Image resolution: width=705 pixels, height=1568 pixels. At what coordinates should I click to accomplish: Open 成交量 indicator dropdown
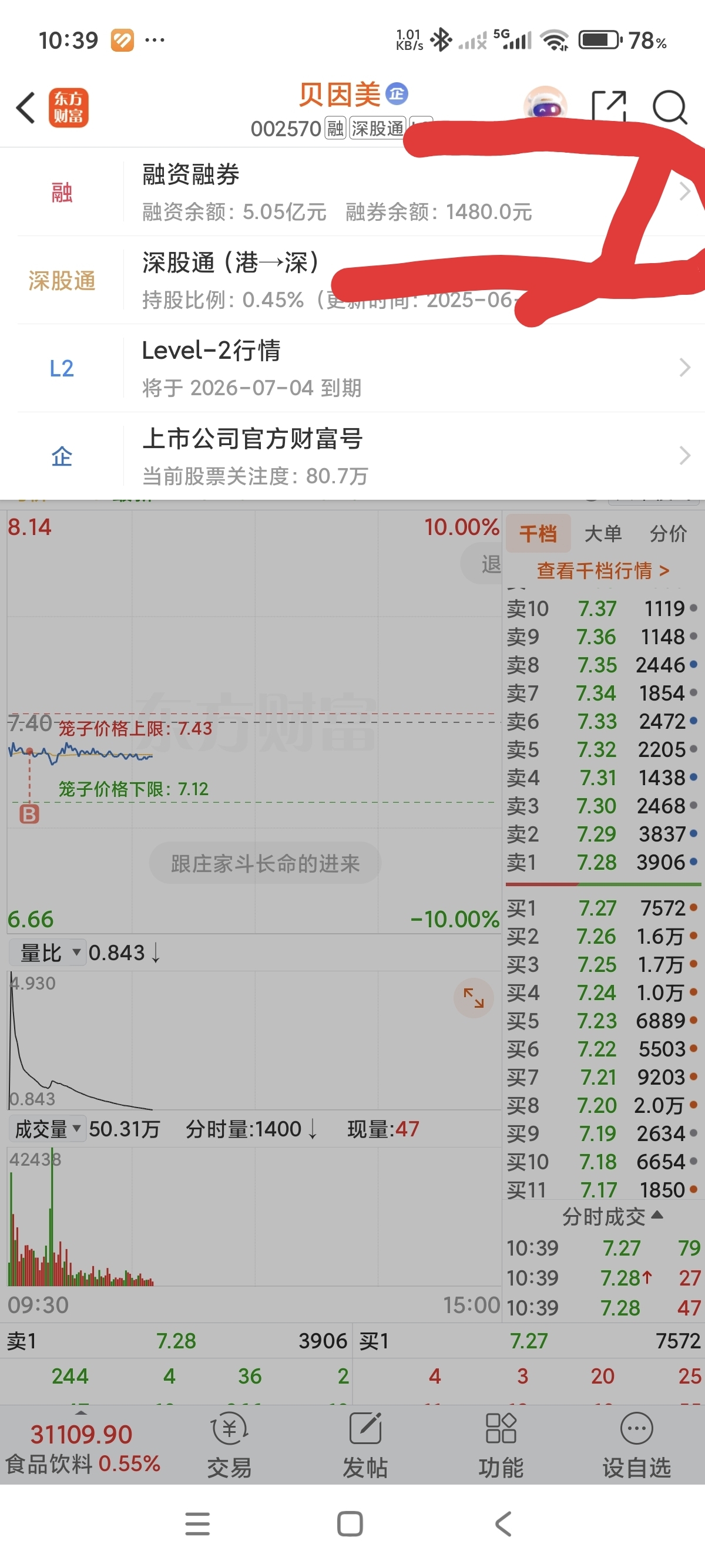click(48, 1129)
